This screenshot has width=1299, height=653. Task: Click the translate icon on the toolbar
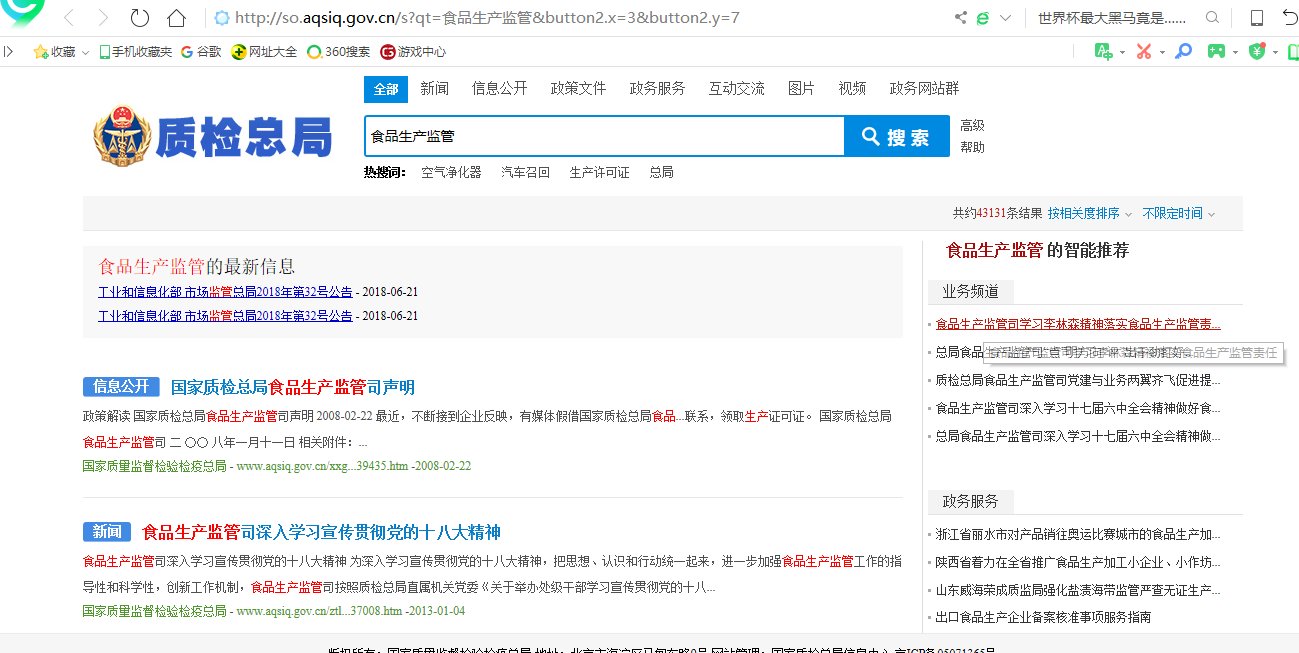pos(1102,50)
